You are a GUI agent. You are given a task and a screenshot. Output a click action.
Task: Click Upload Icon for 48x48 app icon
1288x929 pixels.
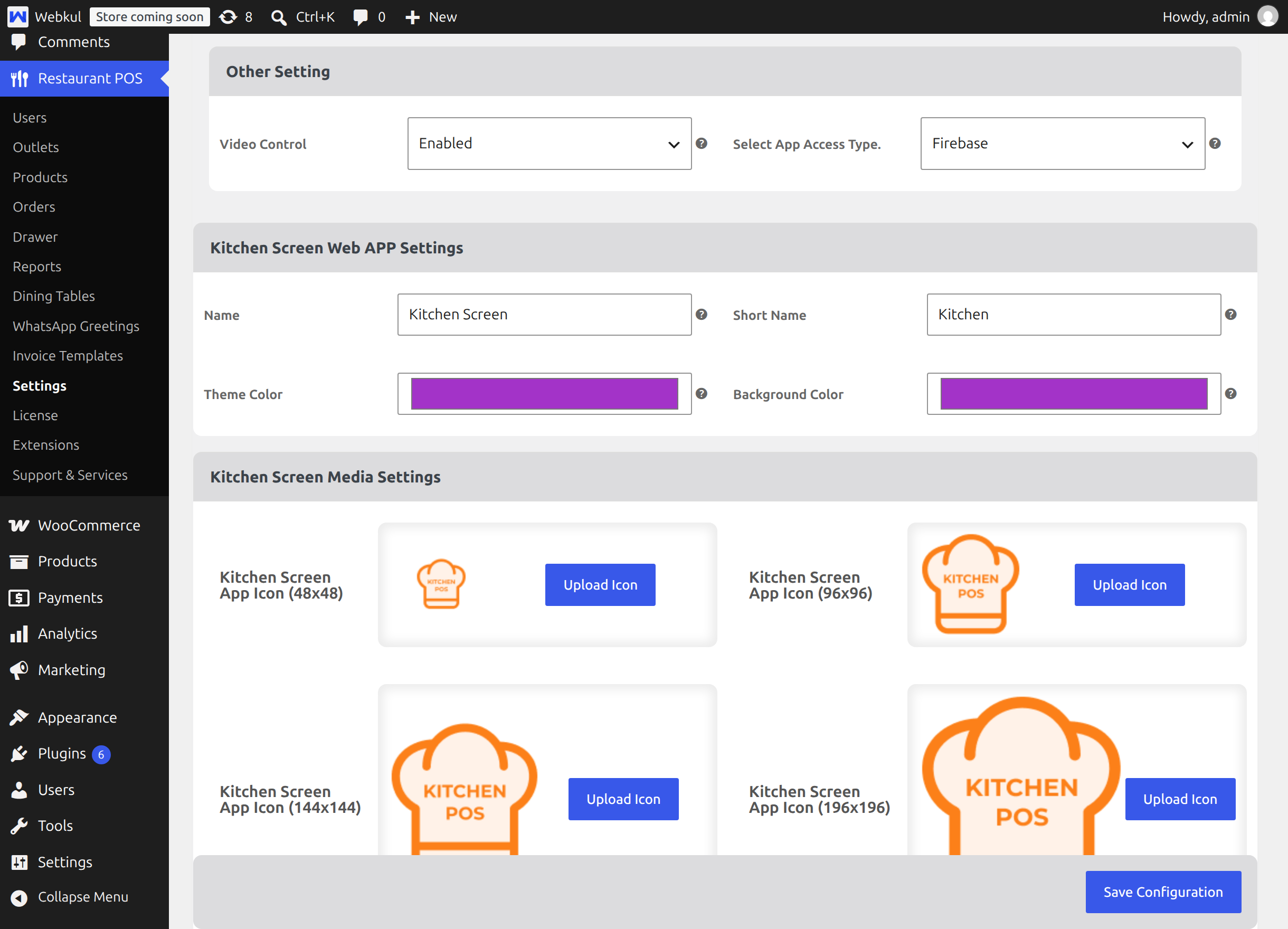600,585
